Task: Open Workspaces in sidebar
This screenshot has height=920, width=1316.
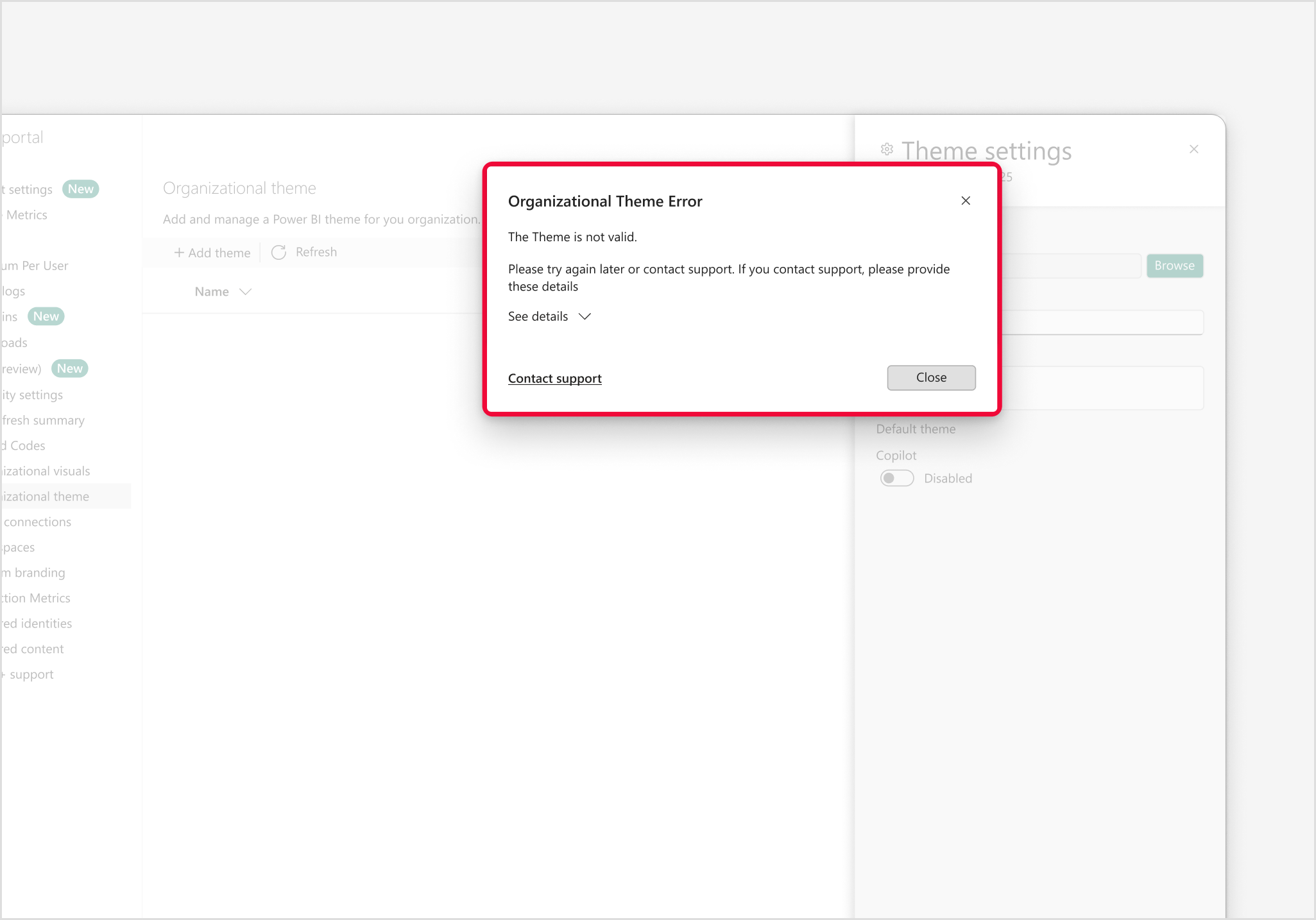Action: click(17, 547)
